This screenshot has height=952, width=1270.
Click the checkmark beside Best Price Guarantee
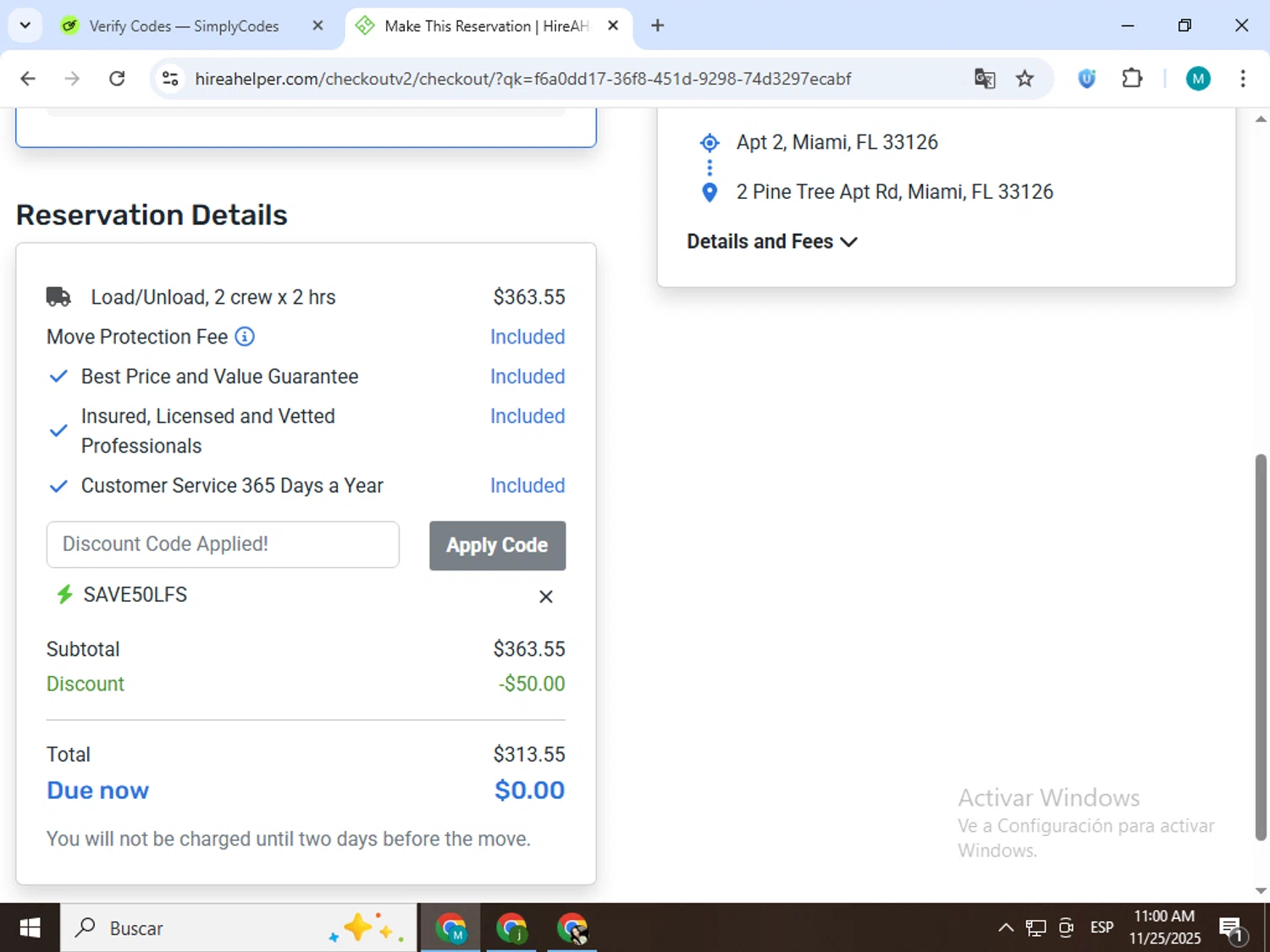pos(58,377)
